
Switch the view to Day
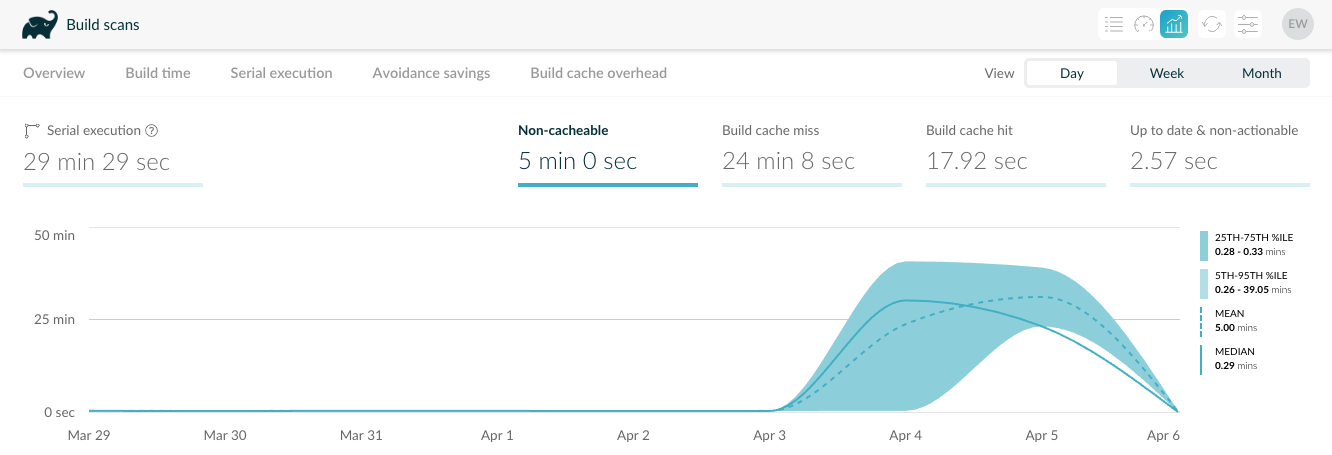[x=1072, y=73]
